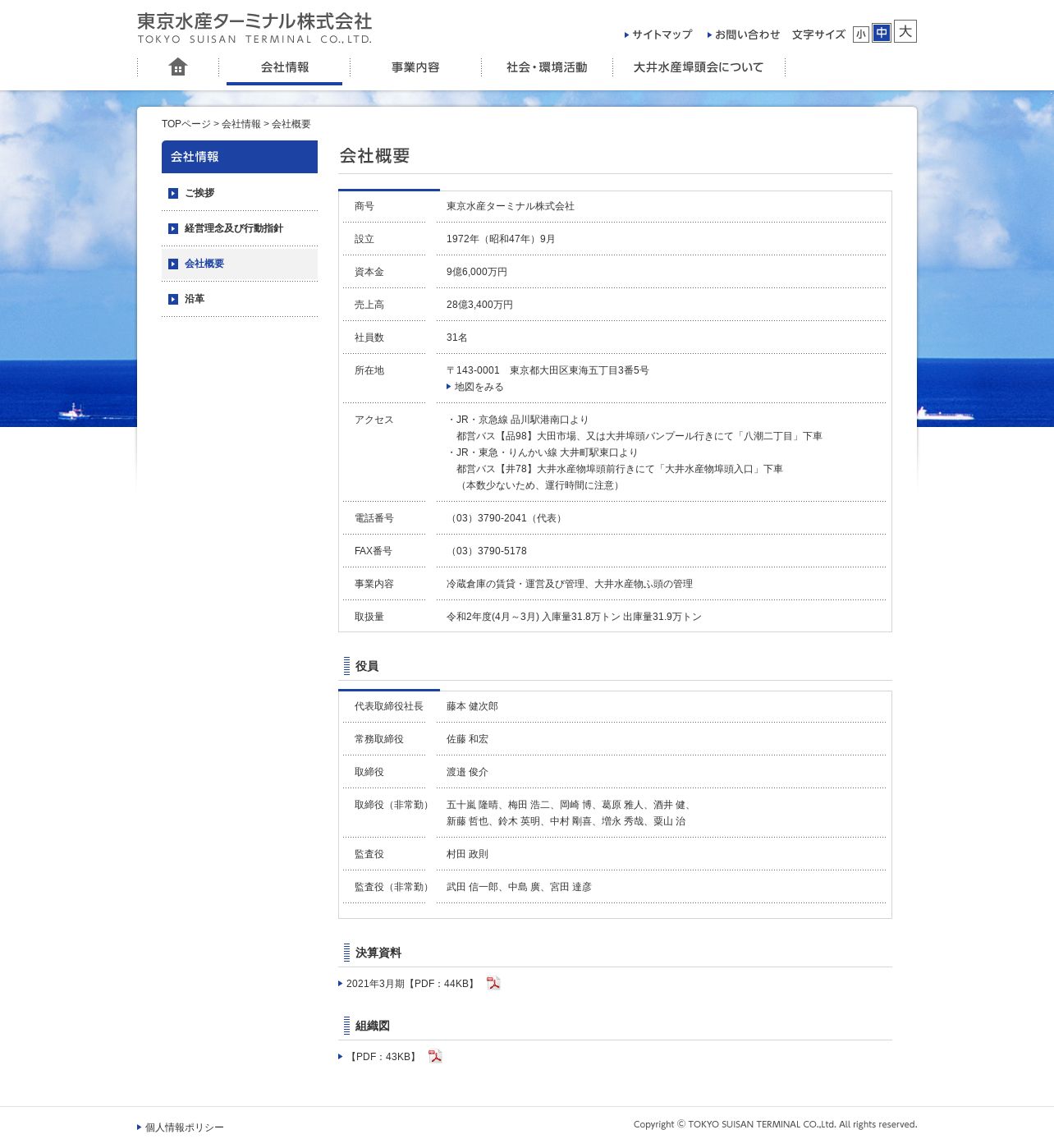Click the 商号 value 東京水産ターミナル株式会社
This screenshot has width=1054, height=1148.
click(511, 206)
